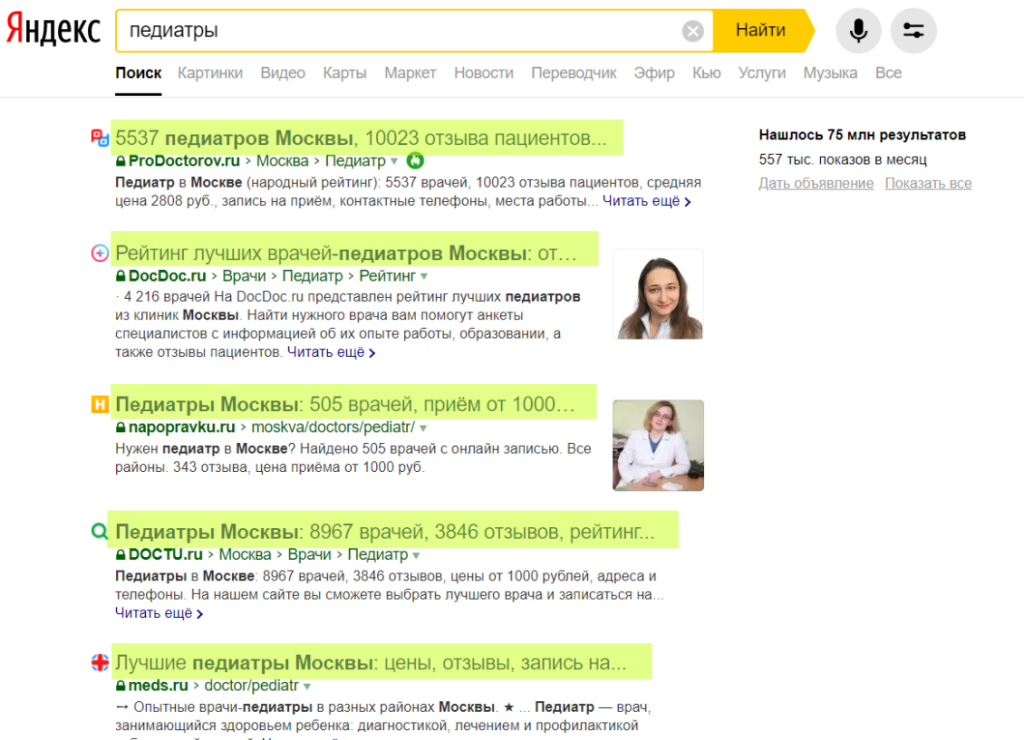Image resolution: width=1024 pixels, height=740 pixels.
Task: Clear the search query with the X icon
Action: (692, 31)
